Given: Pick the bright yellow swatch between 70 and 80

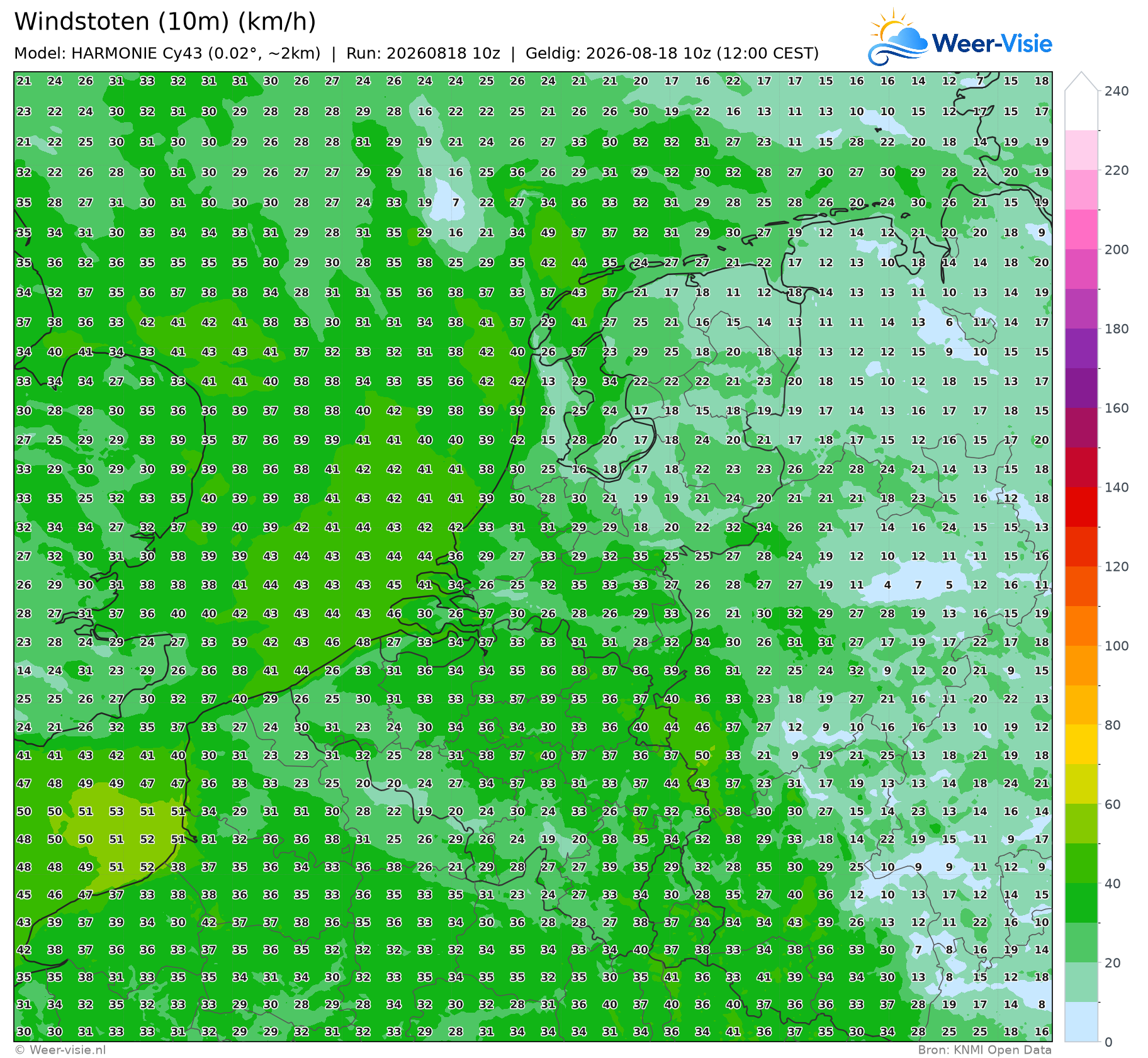Looking at the screenshot, I should point(1081,744).
